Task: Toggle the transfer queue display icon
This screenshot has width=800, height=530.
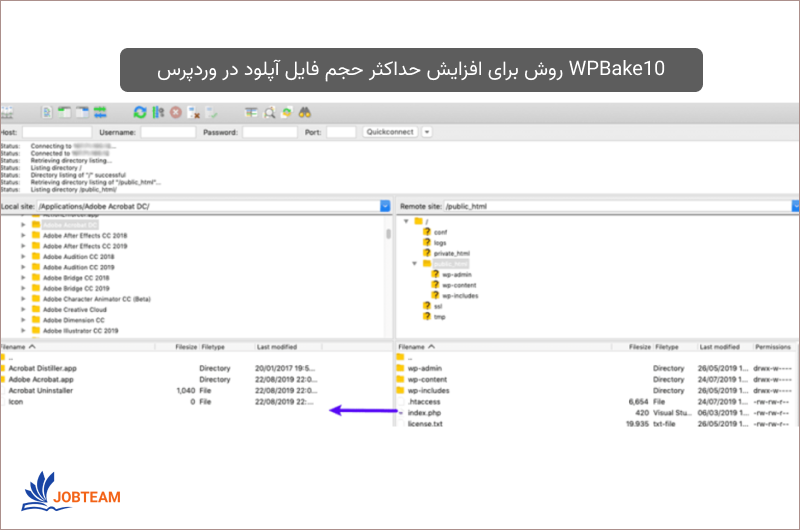Action: point(100,113)
